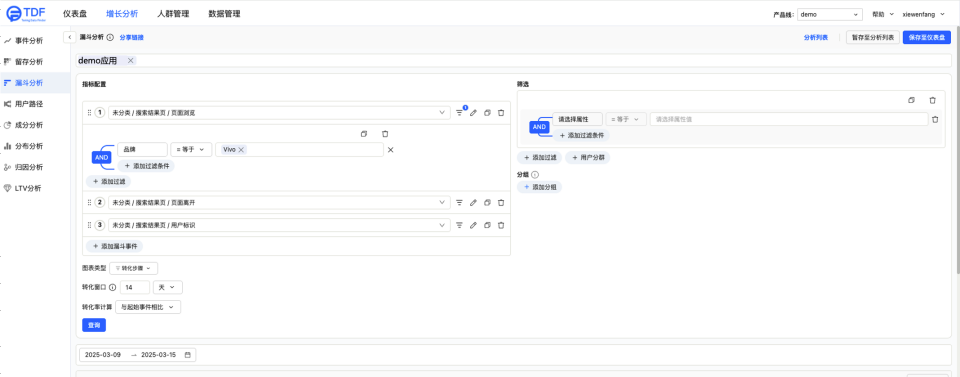Expand step 2 event dropdown 页面离开
The width and height of the screenshot is (960, 377).
click(x=279, y=202)
